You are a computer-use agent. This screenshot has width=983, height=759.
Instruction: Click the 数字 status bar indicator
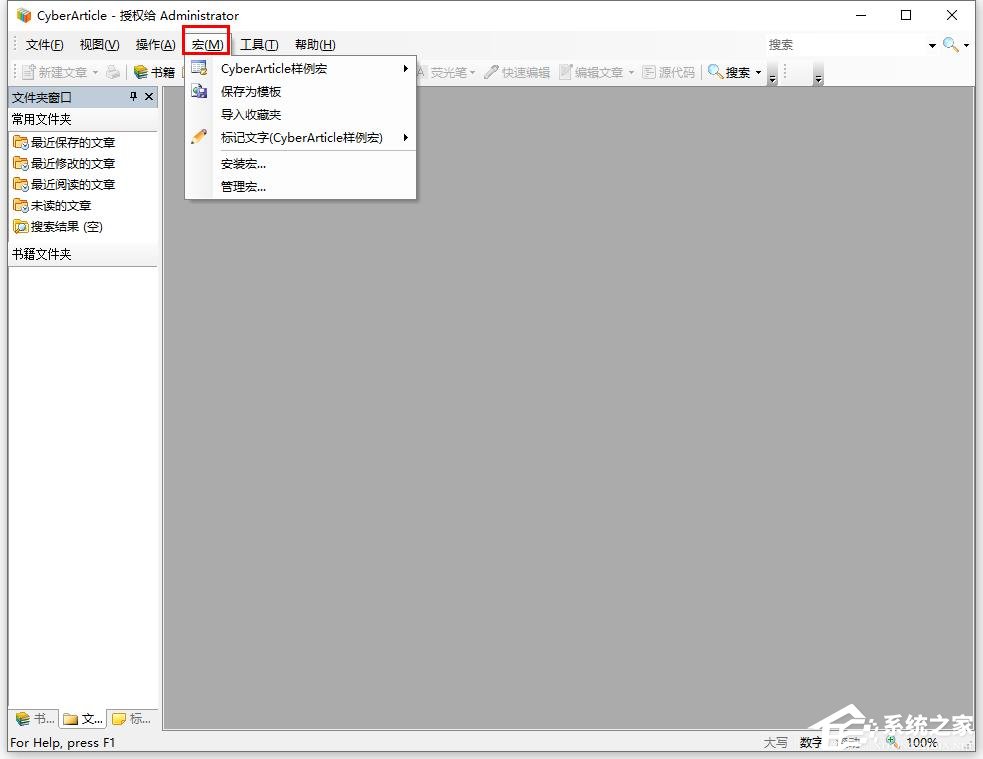pyautogui.click(x=811, y=743)
